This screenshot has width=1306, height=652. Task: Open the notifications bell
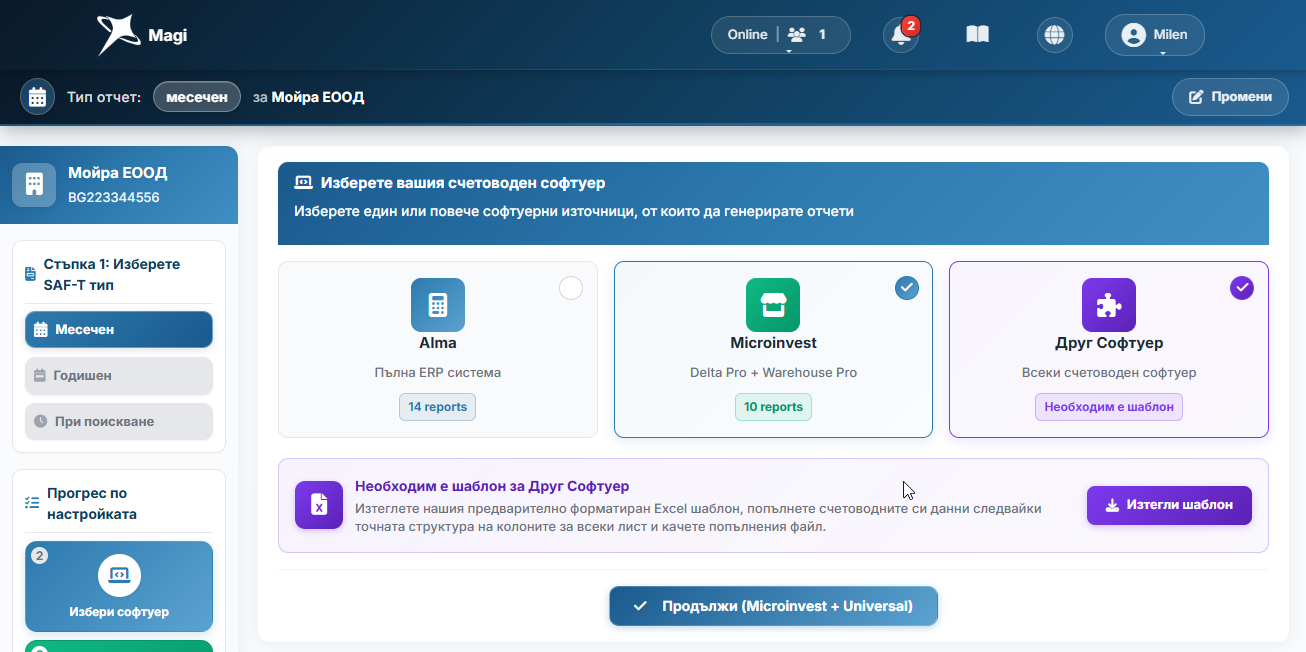point(900,36)
